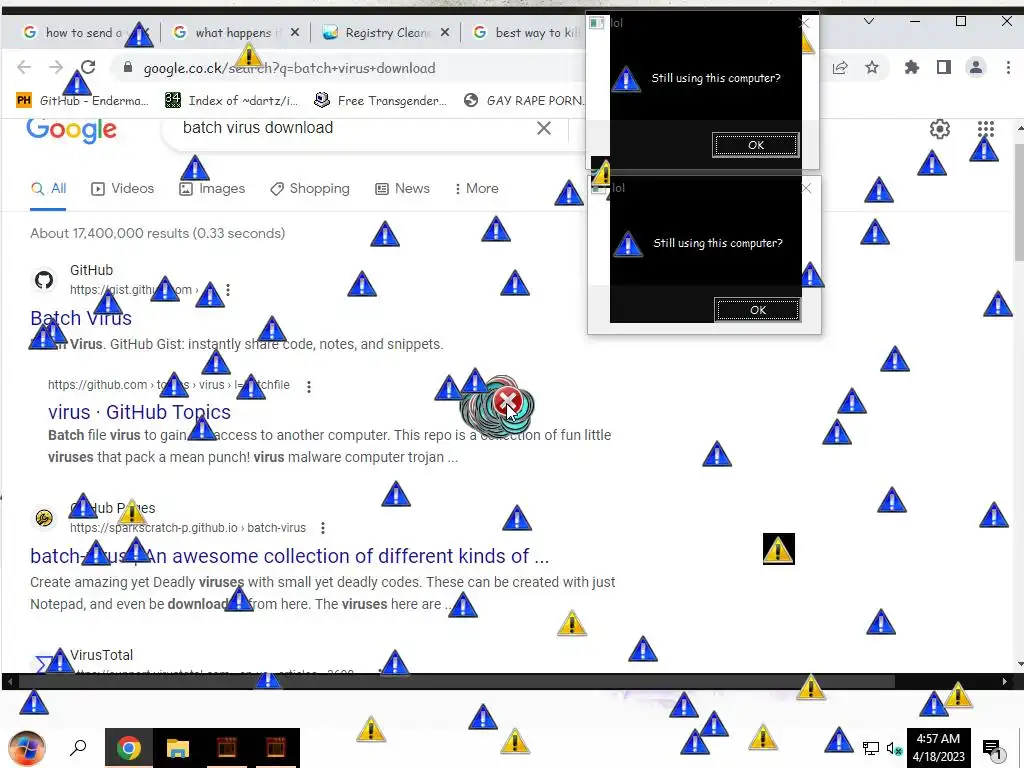This screenshot has height=768, width=1024.
Task: Click the vertical scrollbar thumb
Action: tap(1018, 202)
